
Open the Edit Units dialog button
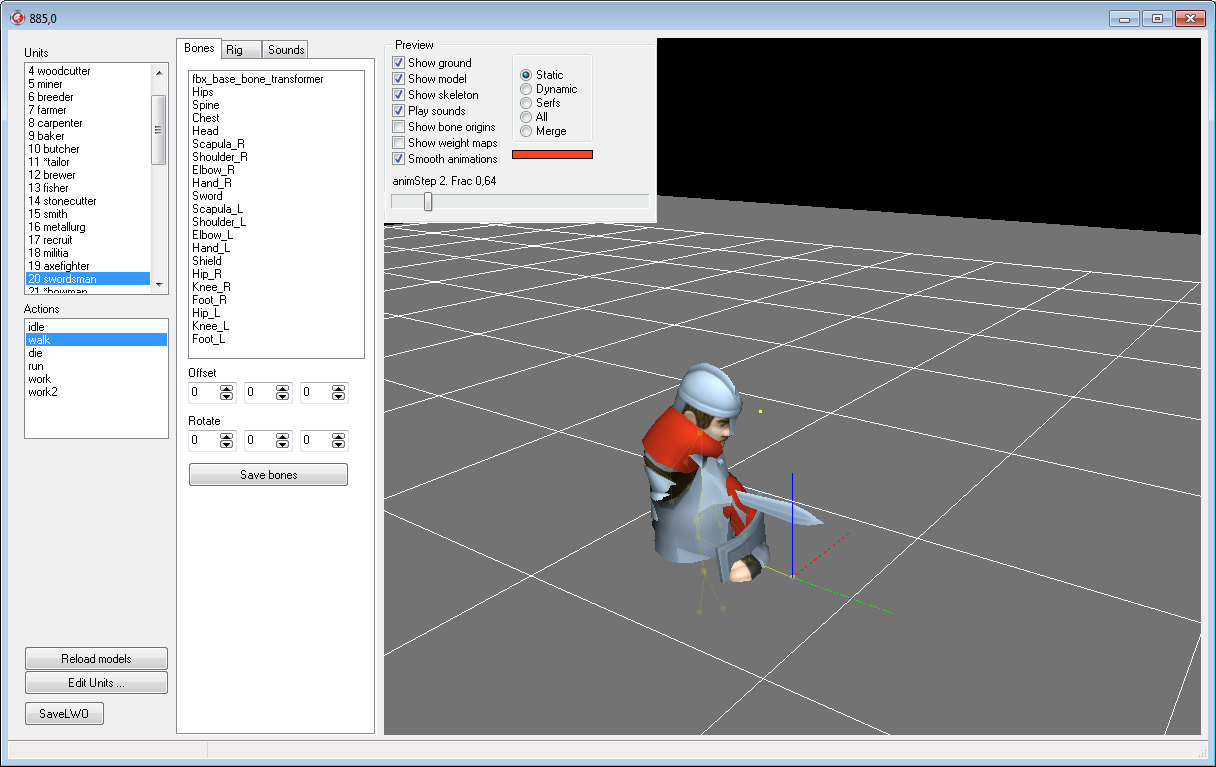pyautogui.click(x=96, y=683)
